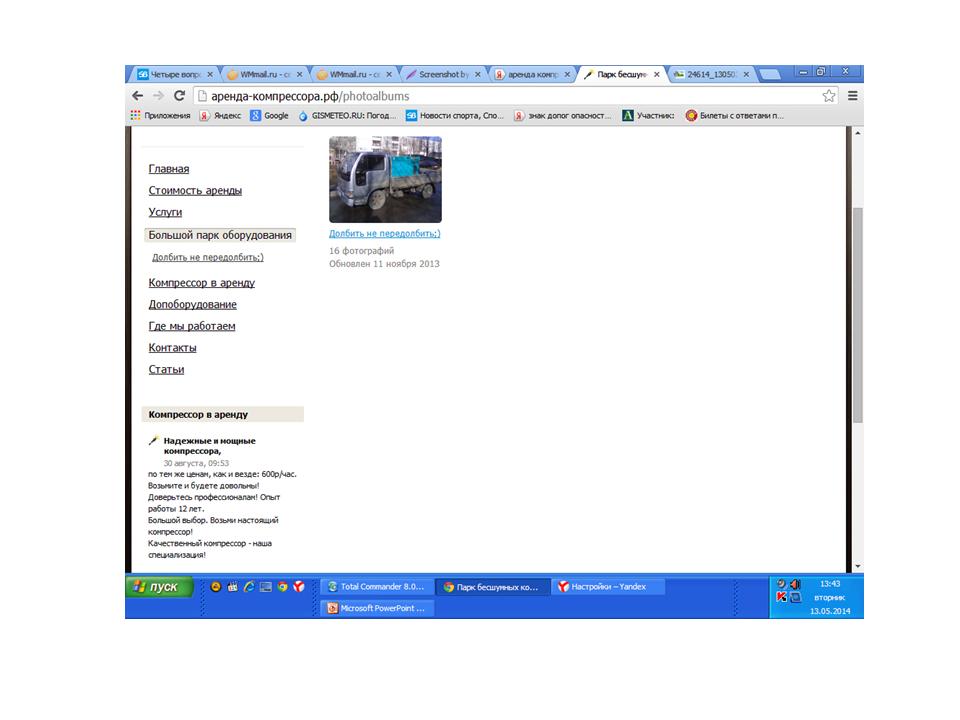The width and height of the screenshot is (960, 720).
Task: Switch to Total Commander taskbar button
Action: pos(376,587)
